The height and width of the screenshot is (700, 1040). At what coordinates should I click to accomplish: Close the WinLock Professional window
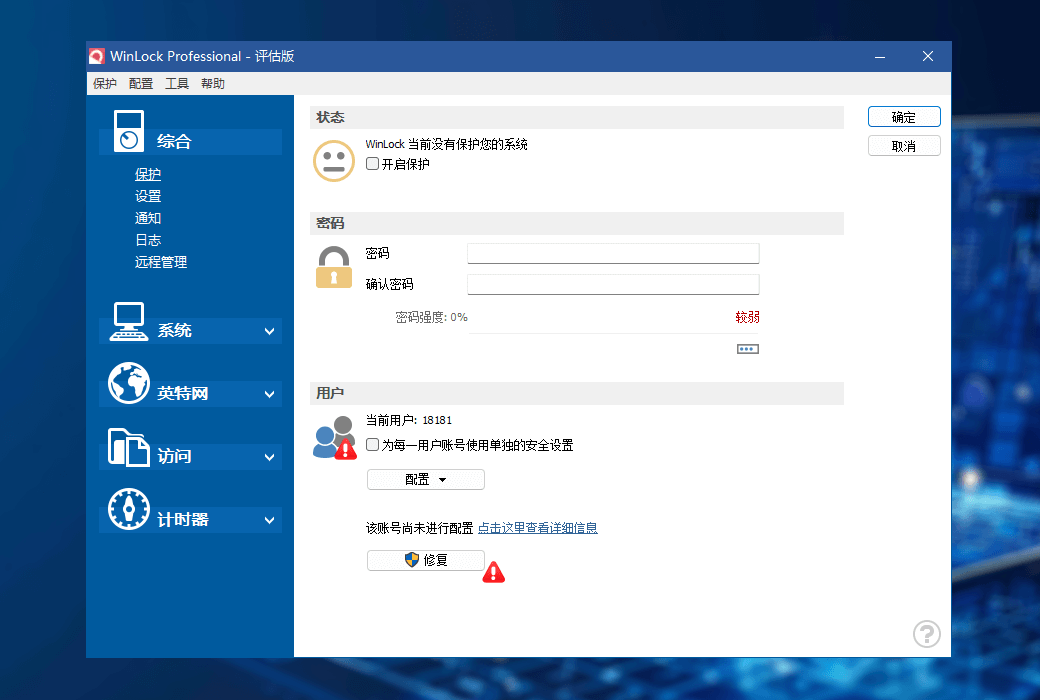coord(928,56)
